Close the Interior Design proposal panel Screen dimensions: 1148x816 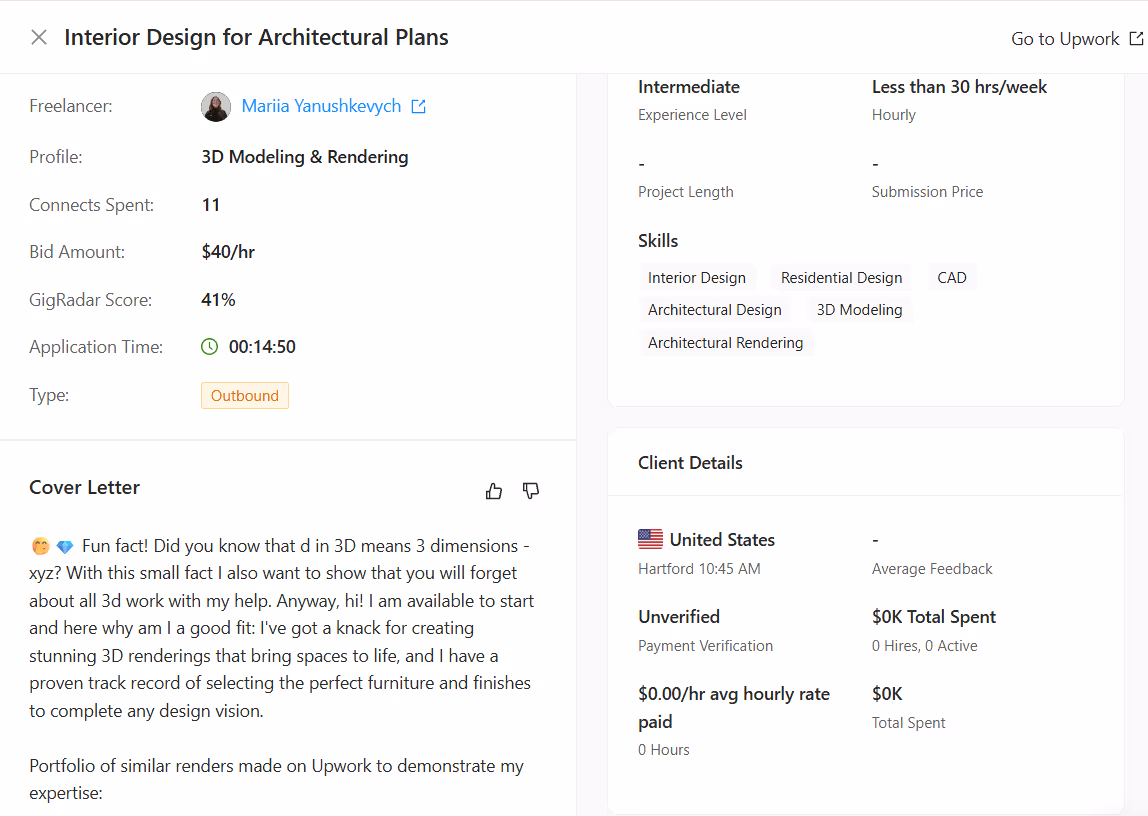point(39,37)
